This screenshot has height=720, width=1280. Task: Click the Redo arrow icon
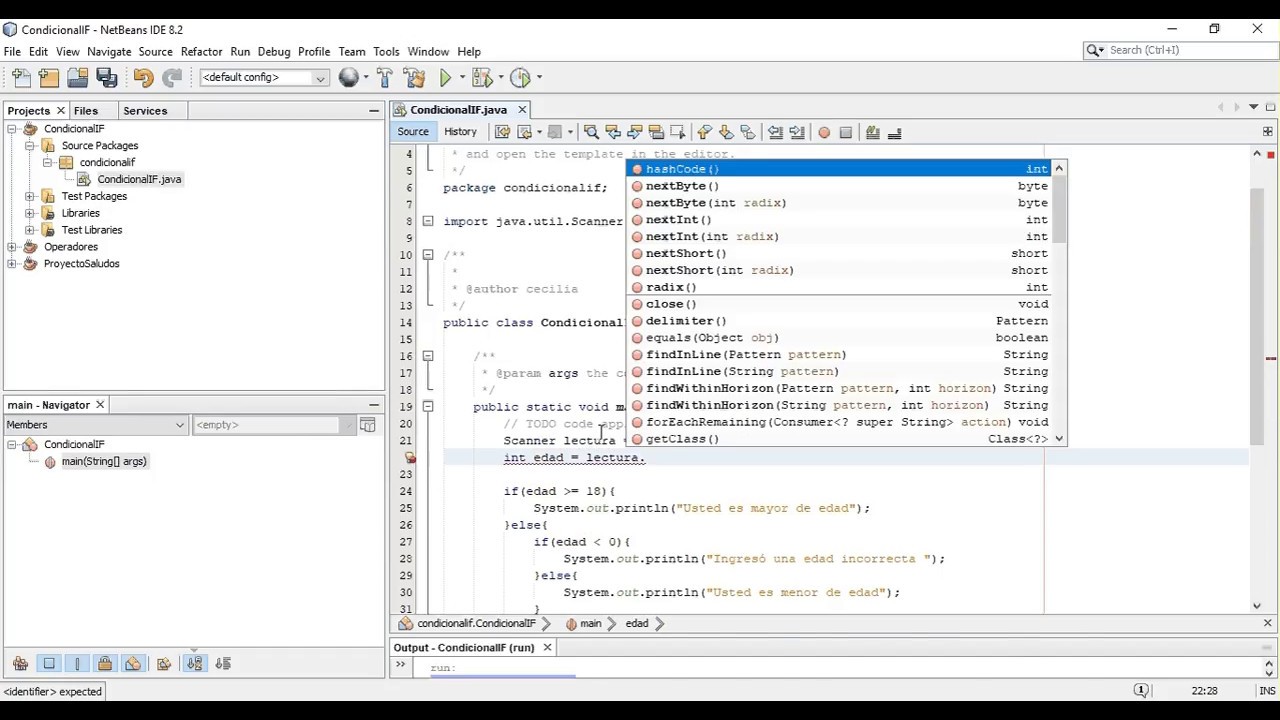(x=172, y=78)
